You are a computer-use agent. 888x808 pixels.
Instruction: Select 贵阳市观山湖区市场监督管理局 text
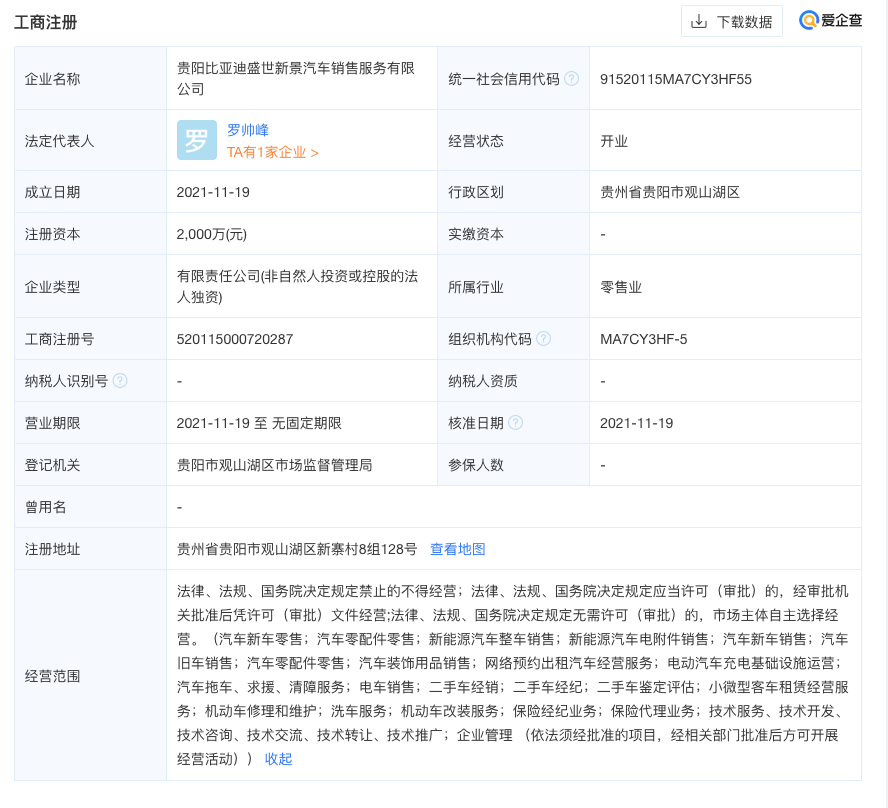pyautogui.click(x=275, y=465)
